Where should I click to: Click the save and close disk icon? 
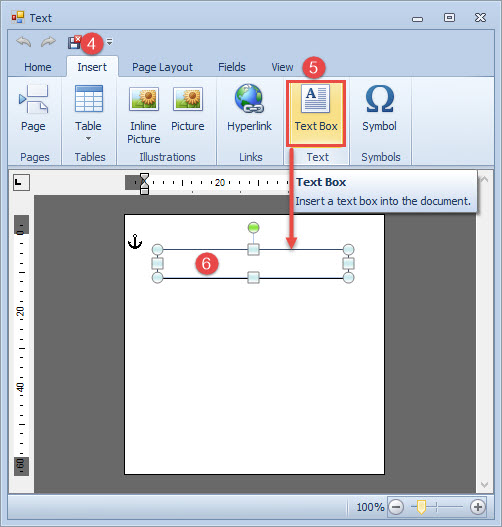click(x=74, y=42)
